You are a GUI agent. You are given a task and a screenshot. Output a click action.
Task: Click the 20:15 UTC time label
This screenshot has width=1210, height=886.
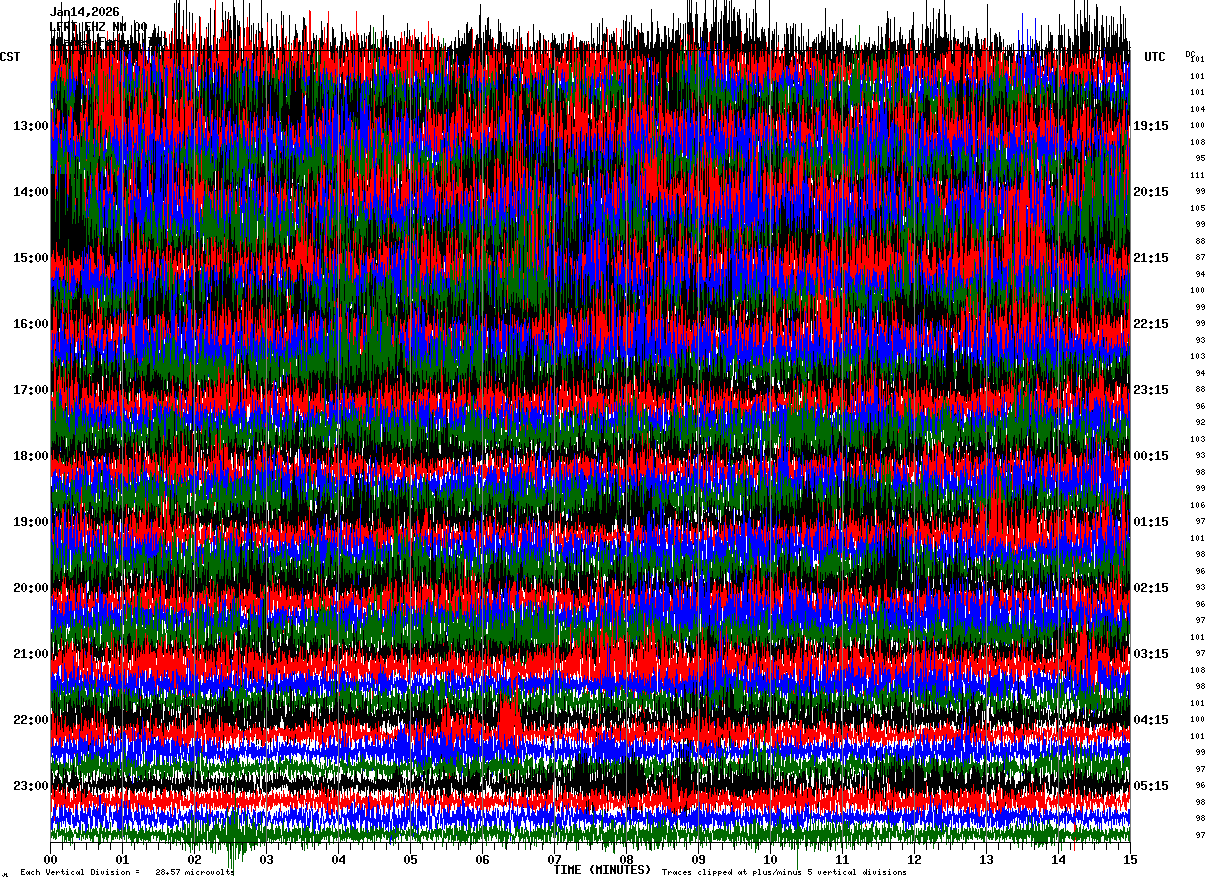[1151, 192]
